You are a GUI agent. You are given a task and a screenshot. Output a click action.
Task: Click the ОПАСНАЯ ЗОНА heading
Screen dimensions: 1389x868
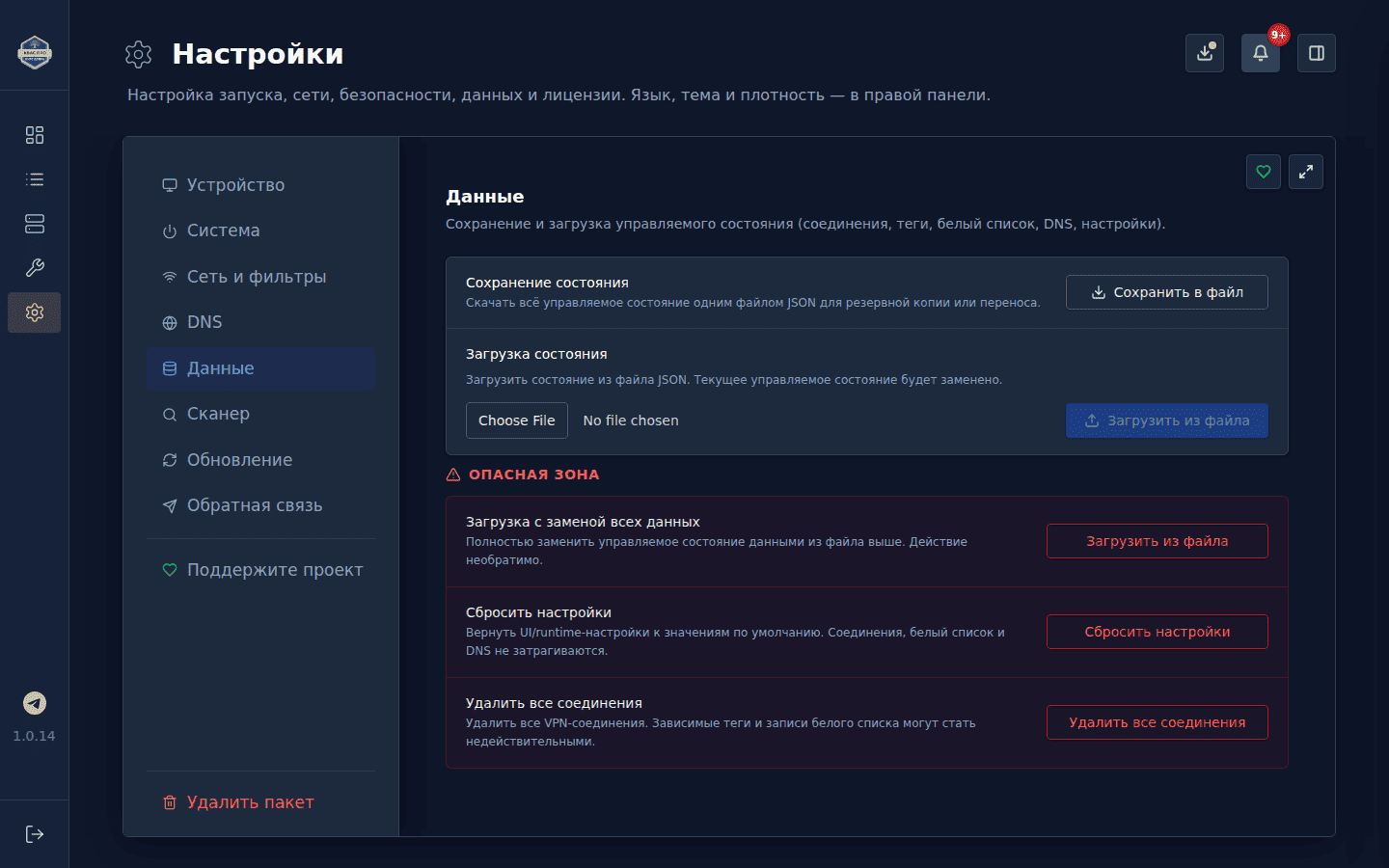point(534,475)
